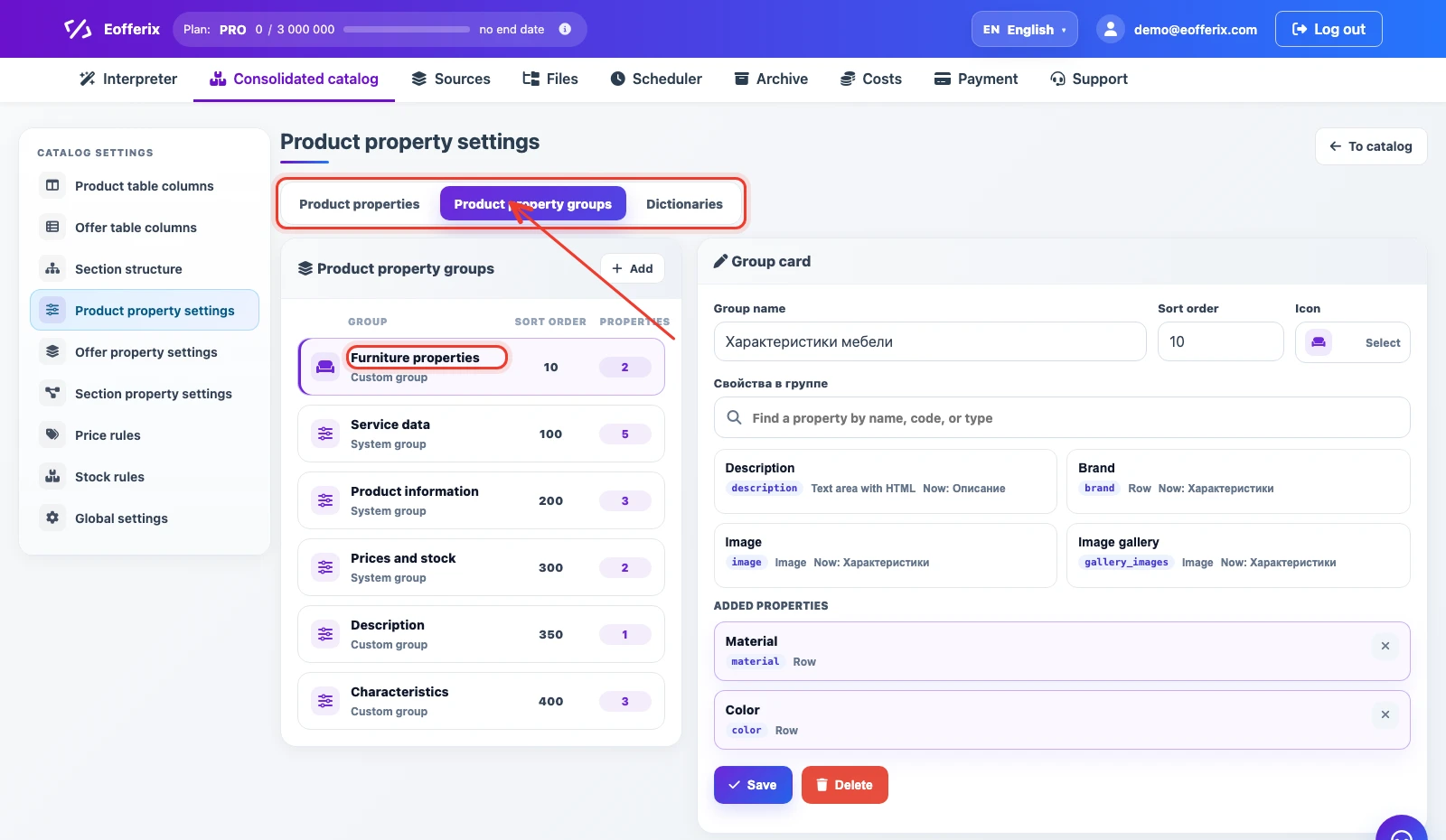
Task: Switch to the Dictionaries tab
Action: pyautogui.click(x=684, y=204)
